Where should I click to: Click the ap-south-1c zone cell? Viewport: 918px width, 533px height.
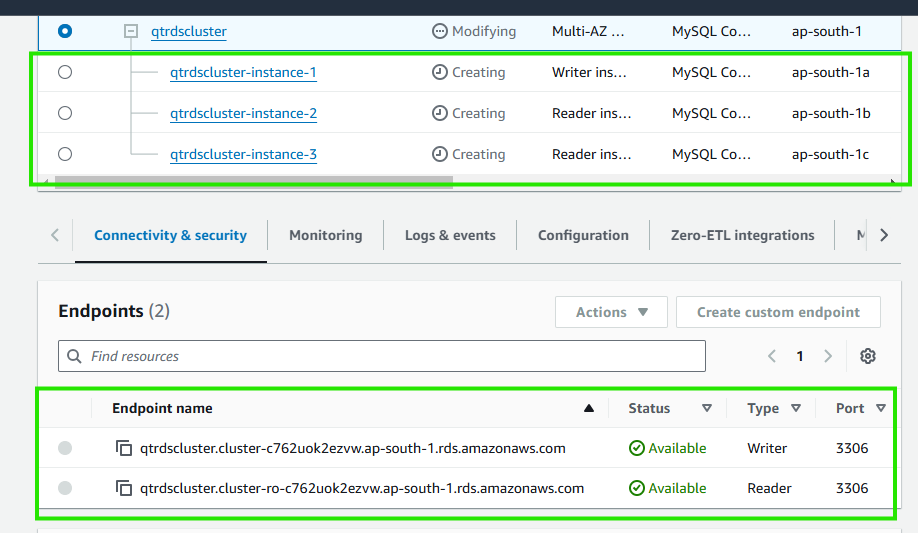pos(830,154)
